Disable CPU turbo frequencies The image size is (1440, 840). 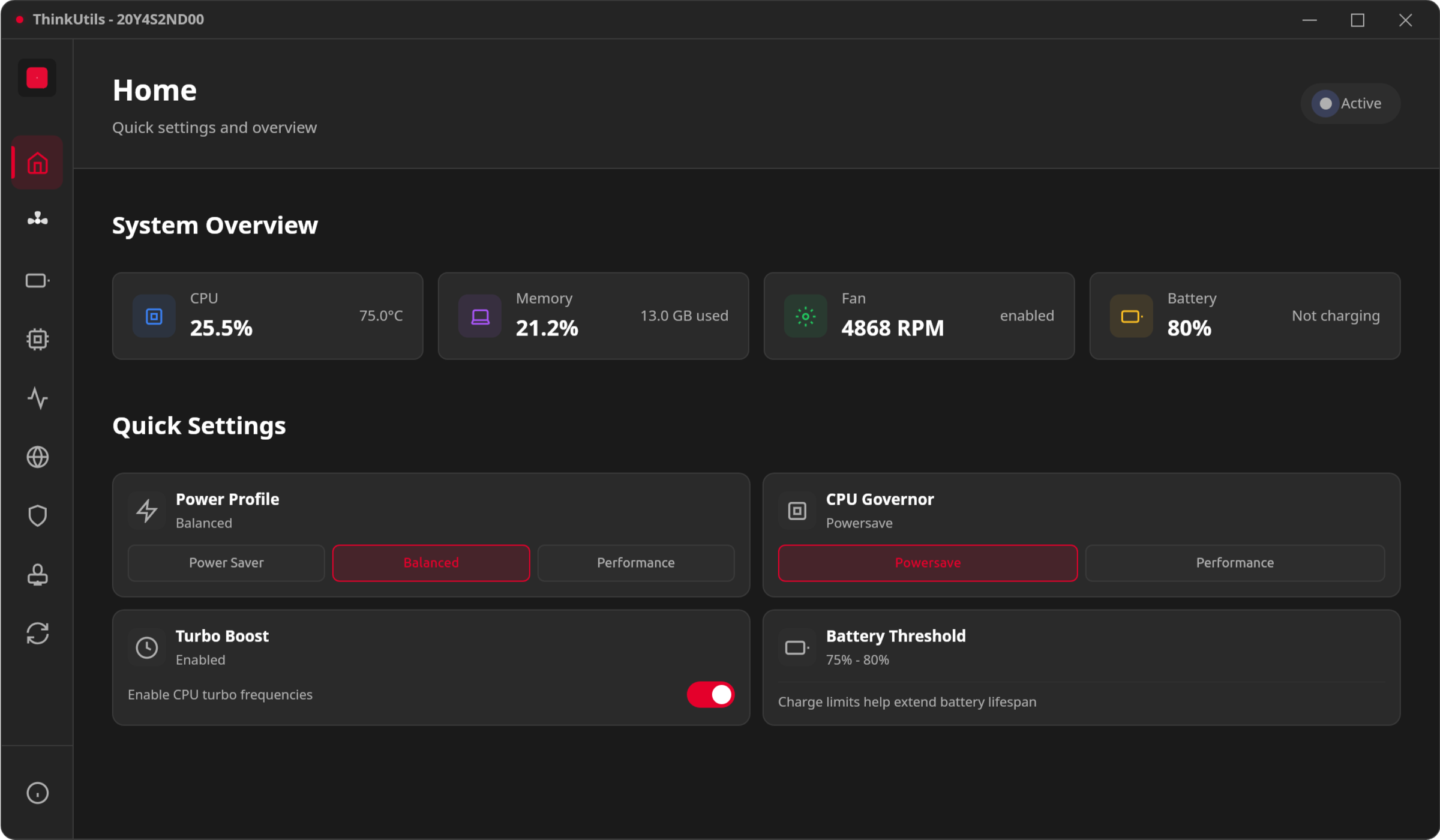pyautogui.click(x=710, y=694)
